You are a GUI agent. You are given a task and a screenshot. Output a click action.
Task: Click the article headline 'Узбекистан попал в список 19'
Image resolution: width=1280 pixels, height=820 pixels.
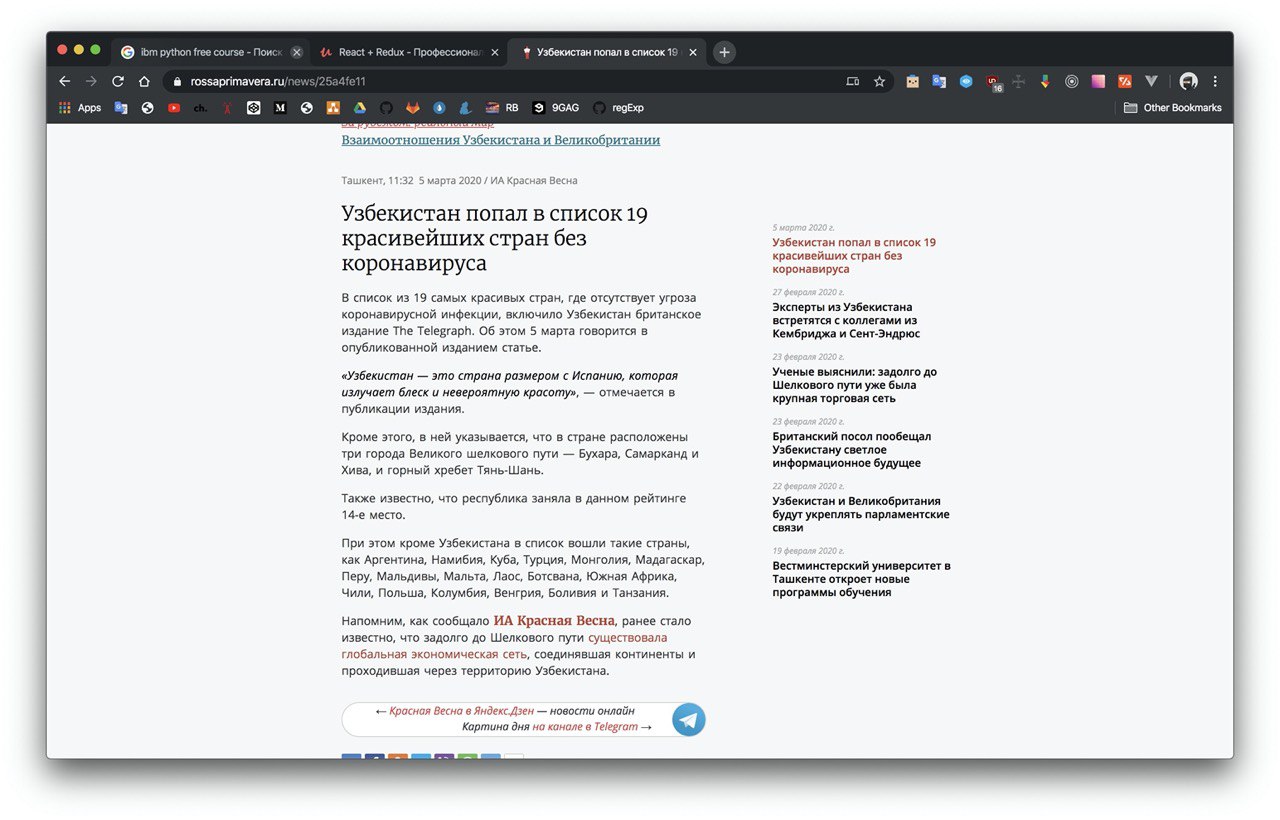click(x=495, y=239)
